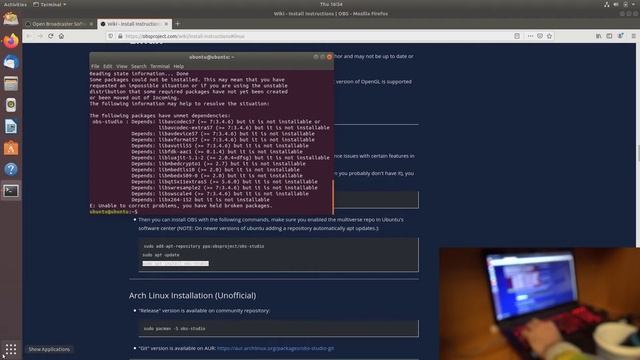
Task: Open the site security padlock info
Action: tap(120, 36)
